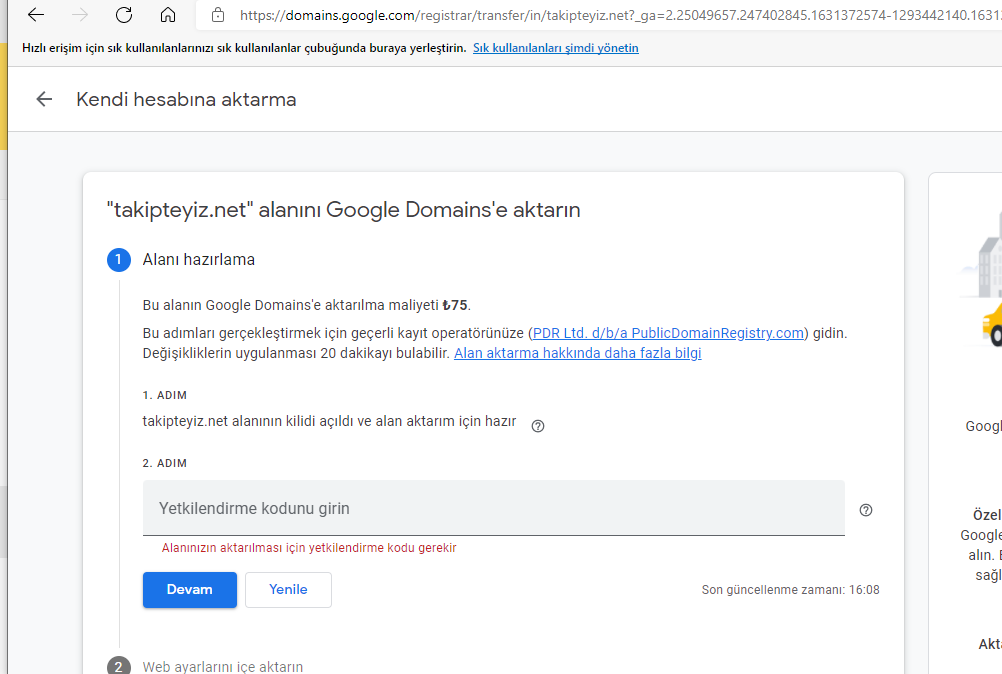
Task: Click the padlock site info icon
Action: [x=218, y=15]
